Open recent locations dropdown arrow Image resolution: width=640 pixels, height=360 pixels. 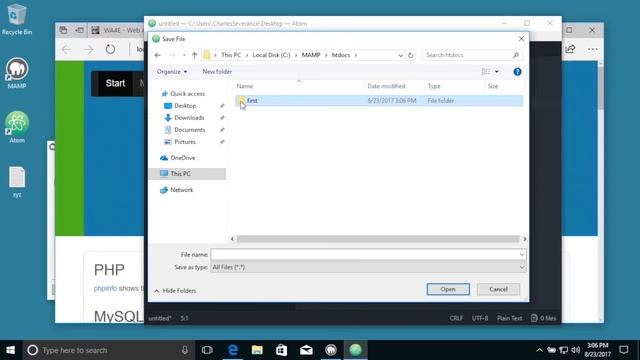pos(184,55)
